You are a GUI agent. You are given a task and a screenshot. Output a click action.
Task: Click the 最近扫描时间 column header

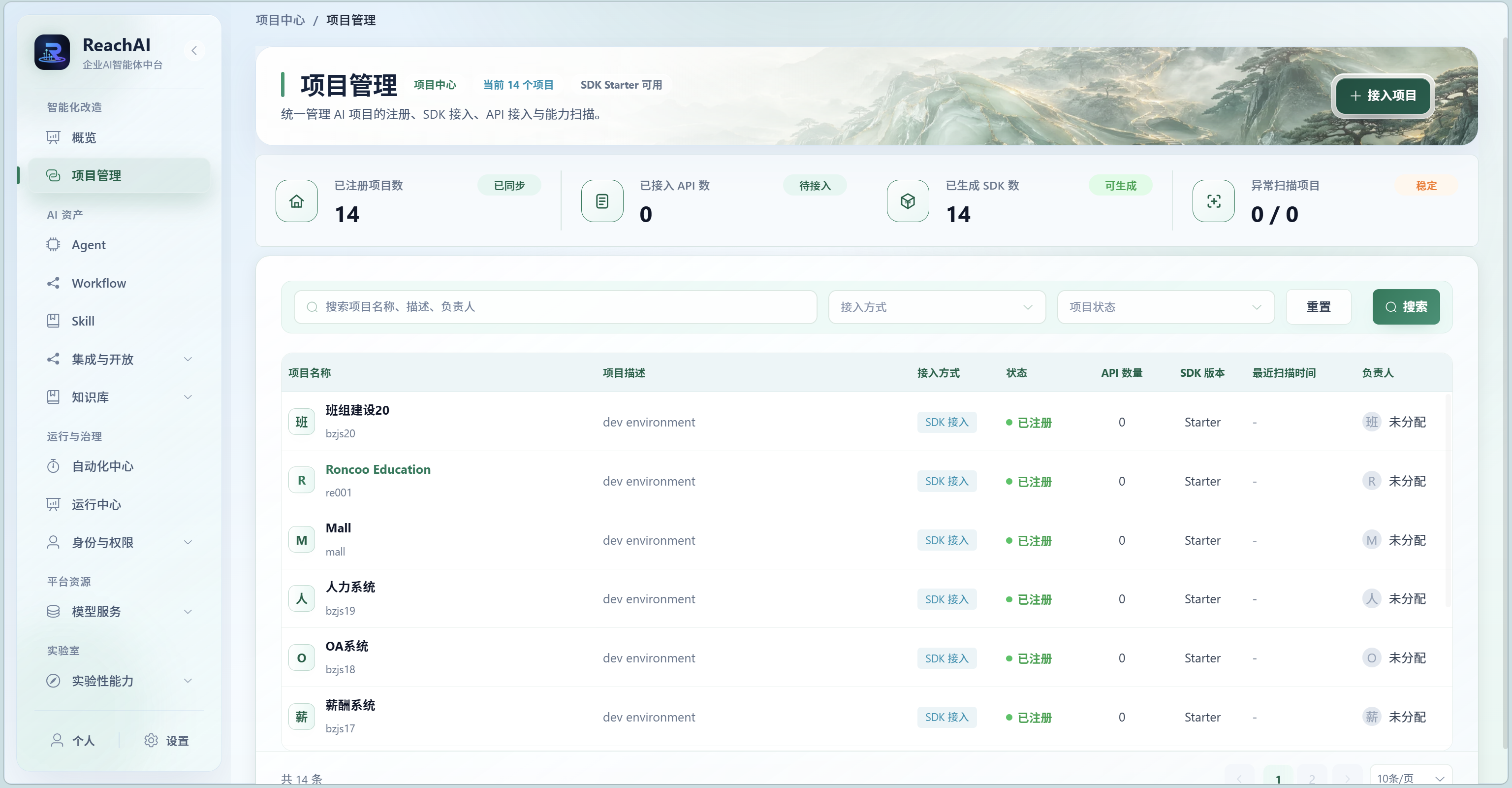tap(1284, 373)
